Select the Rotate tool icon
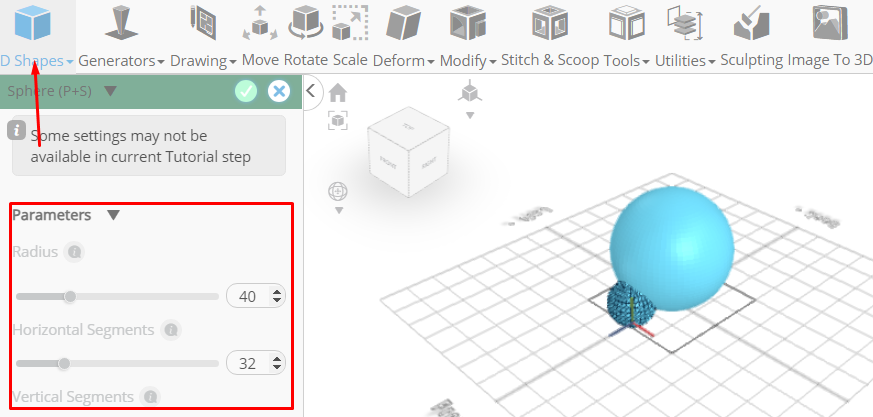This screenshot has width=873, height=417. tap(306, 22)
